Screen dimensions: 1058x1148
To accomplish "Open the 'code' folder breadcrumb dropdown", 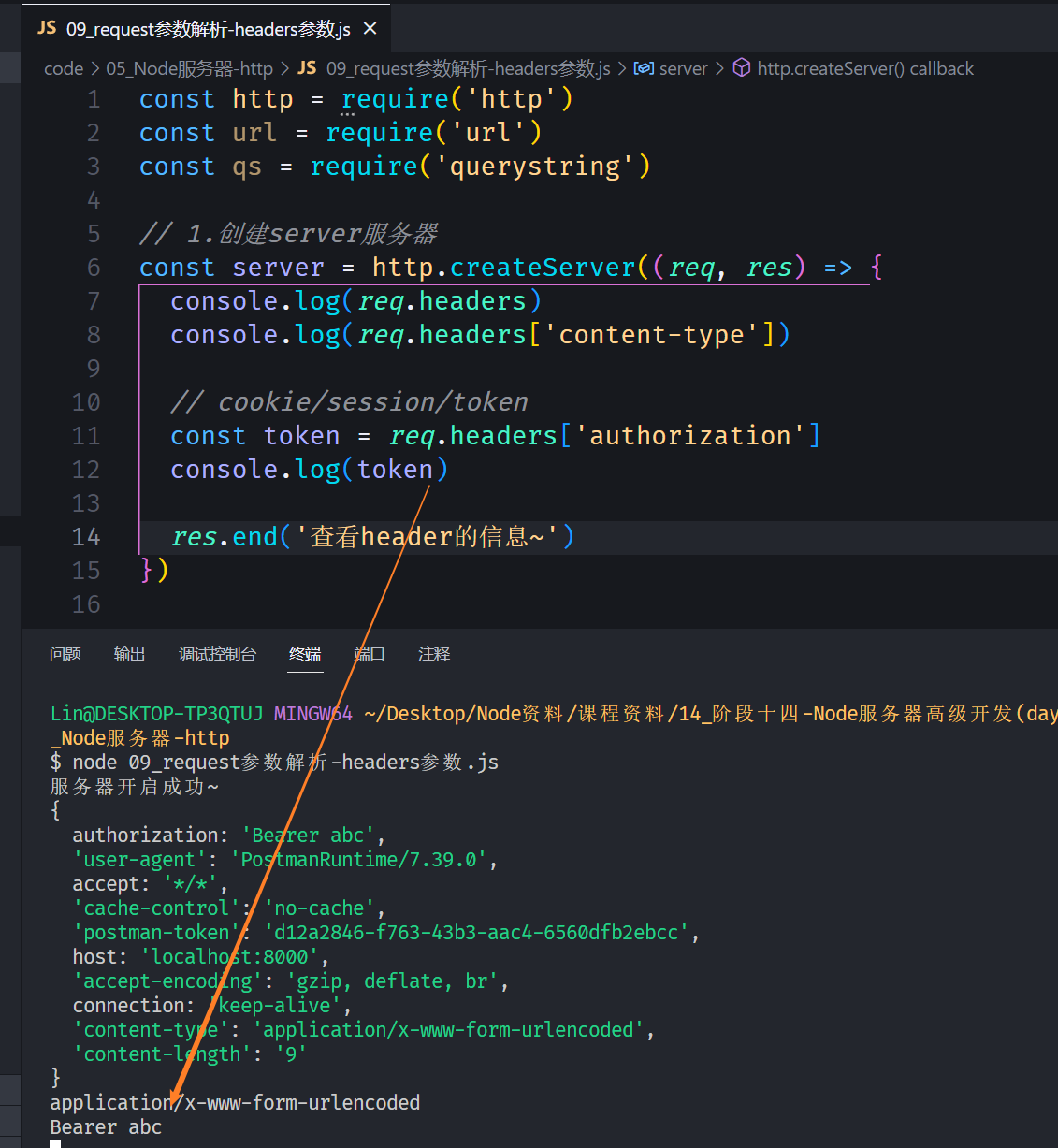I will pyautogui.click(x=64, y=68).
